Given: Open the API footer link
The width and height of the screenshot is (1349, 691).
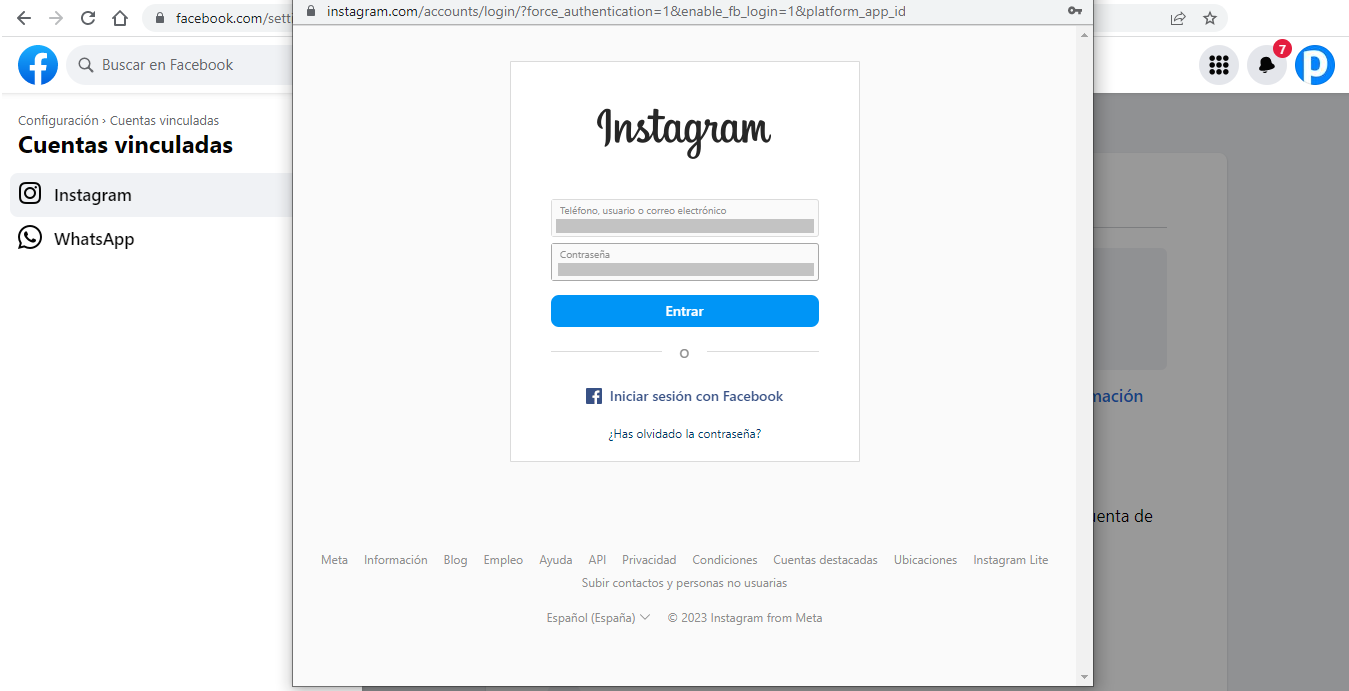Looking at the screenshot, I should [597, 560].
